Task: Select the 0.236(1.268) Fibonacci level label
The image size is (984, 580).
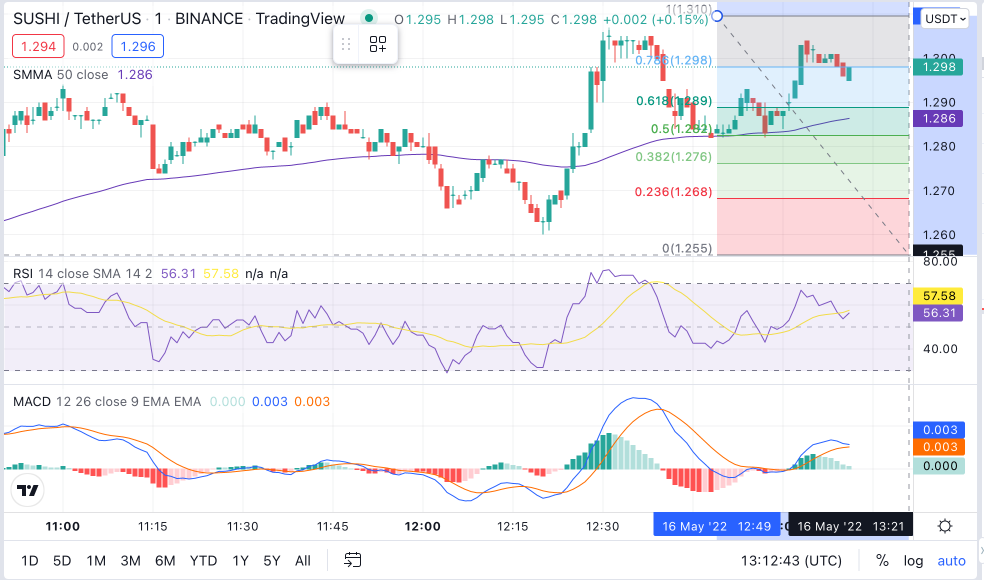Action: [673, 191]
